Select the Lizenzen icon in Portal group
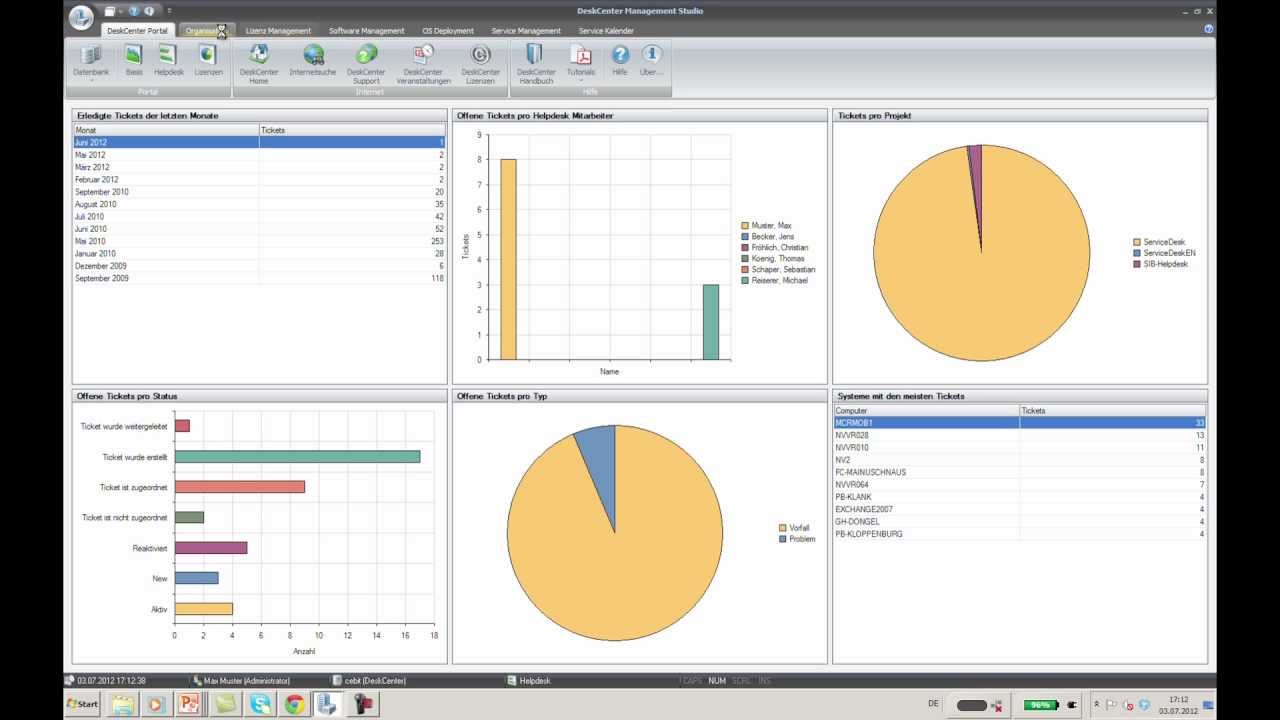This screenshot has height=720, width=1280. [208, 60]
